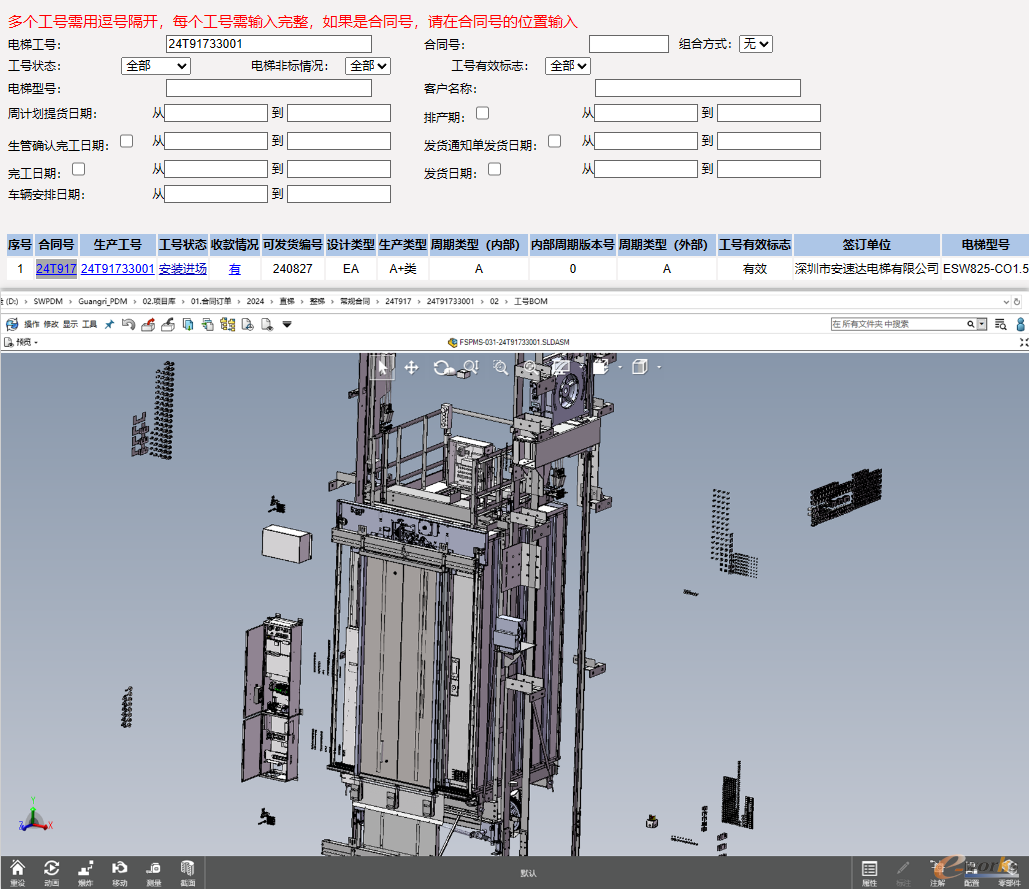Go to the 2024 folder in breadcrumb
The height and width of the screenshot is (889, 1029).
(255, 302)
